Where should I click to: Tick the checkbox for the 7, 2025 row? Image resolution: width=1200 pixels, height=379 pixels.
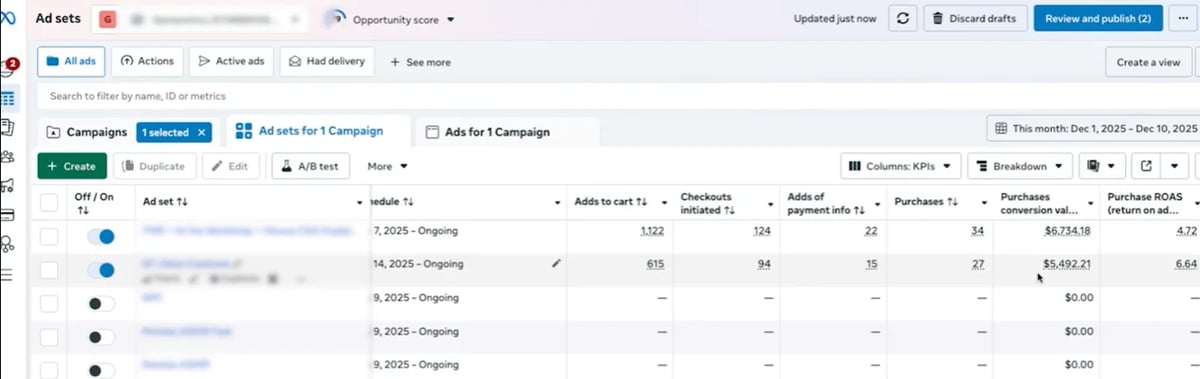click(49, 236)
